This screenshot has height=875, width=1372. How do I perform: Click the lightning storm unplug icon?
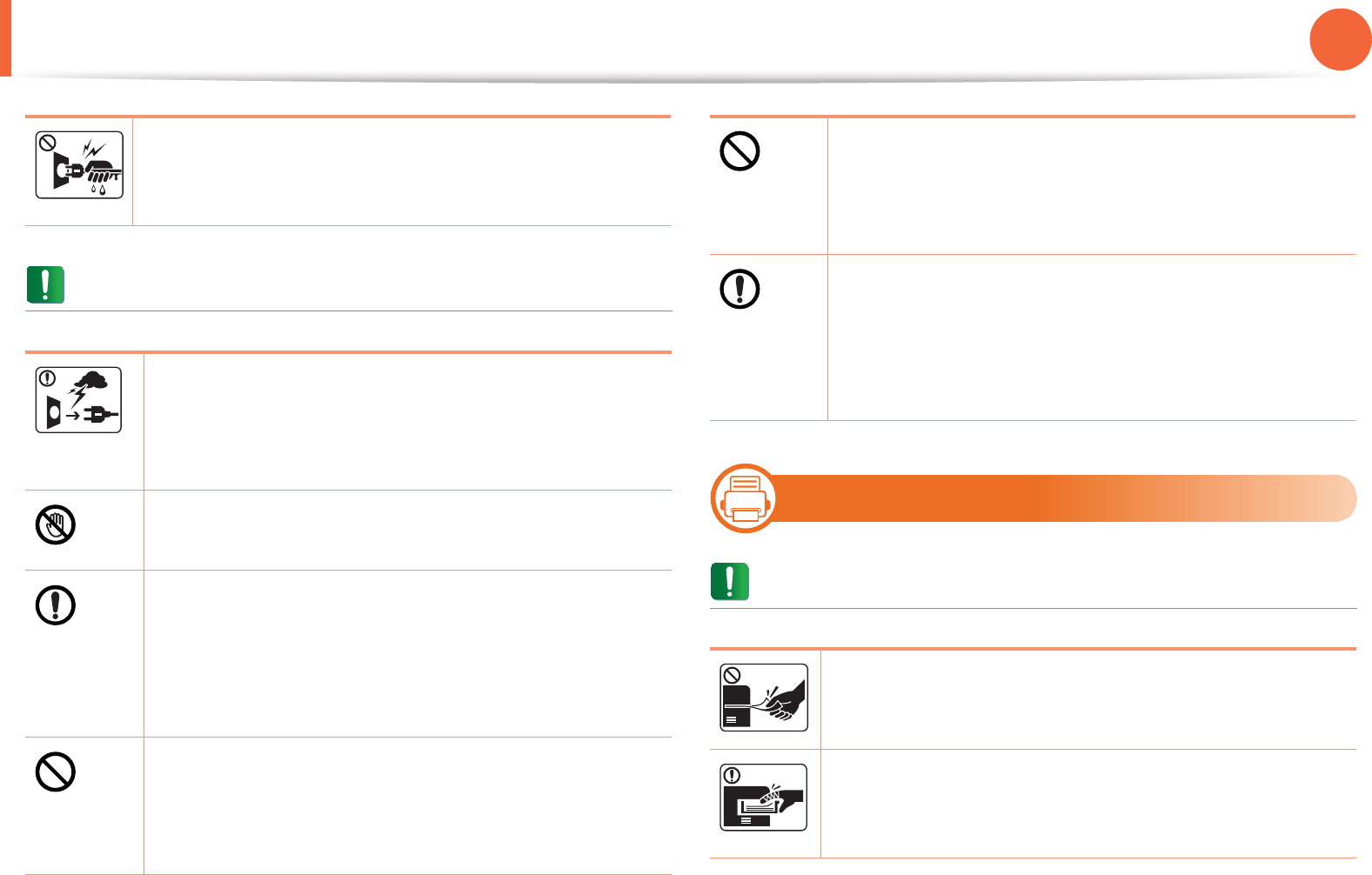pyautogui.click(x=78, y=400)
